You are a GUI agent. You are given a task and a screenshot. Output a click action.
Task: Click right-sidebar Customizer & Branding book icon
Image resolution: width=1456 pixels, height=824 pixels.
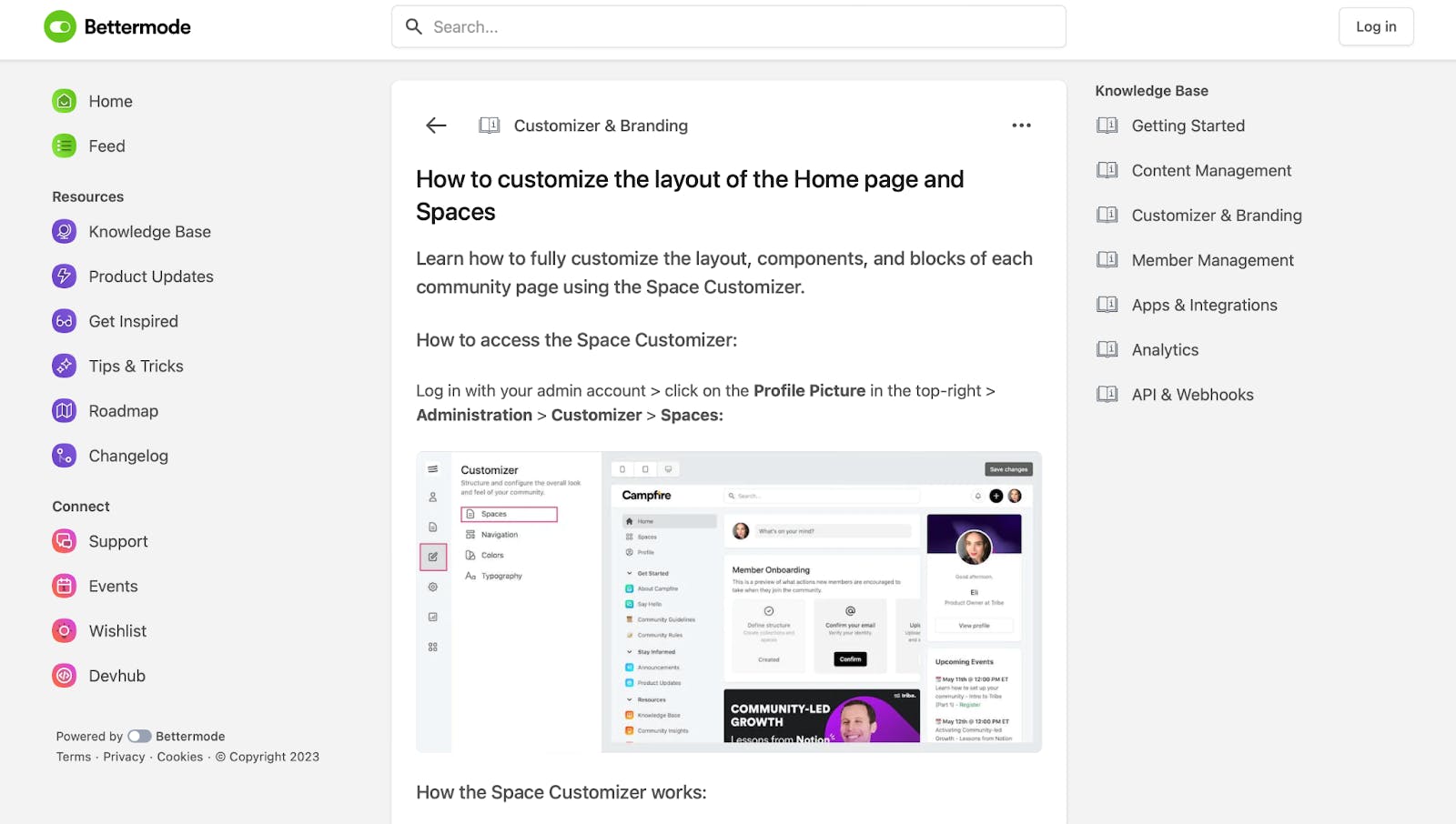coord(1107,216)
